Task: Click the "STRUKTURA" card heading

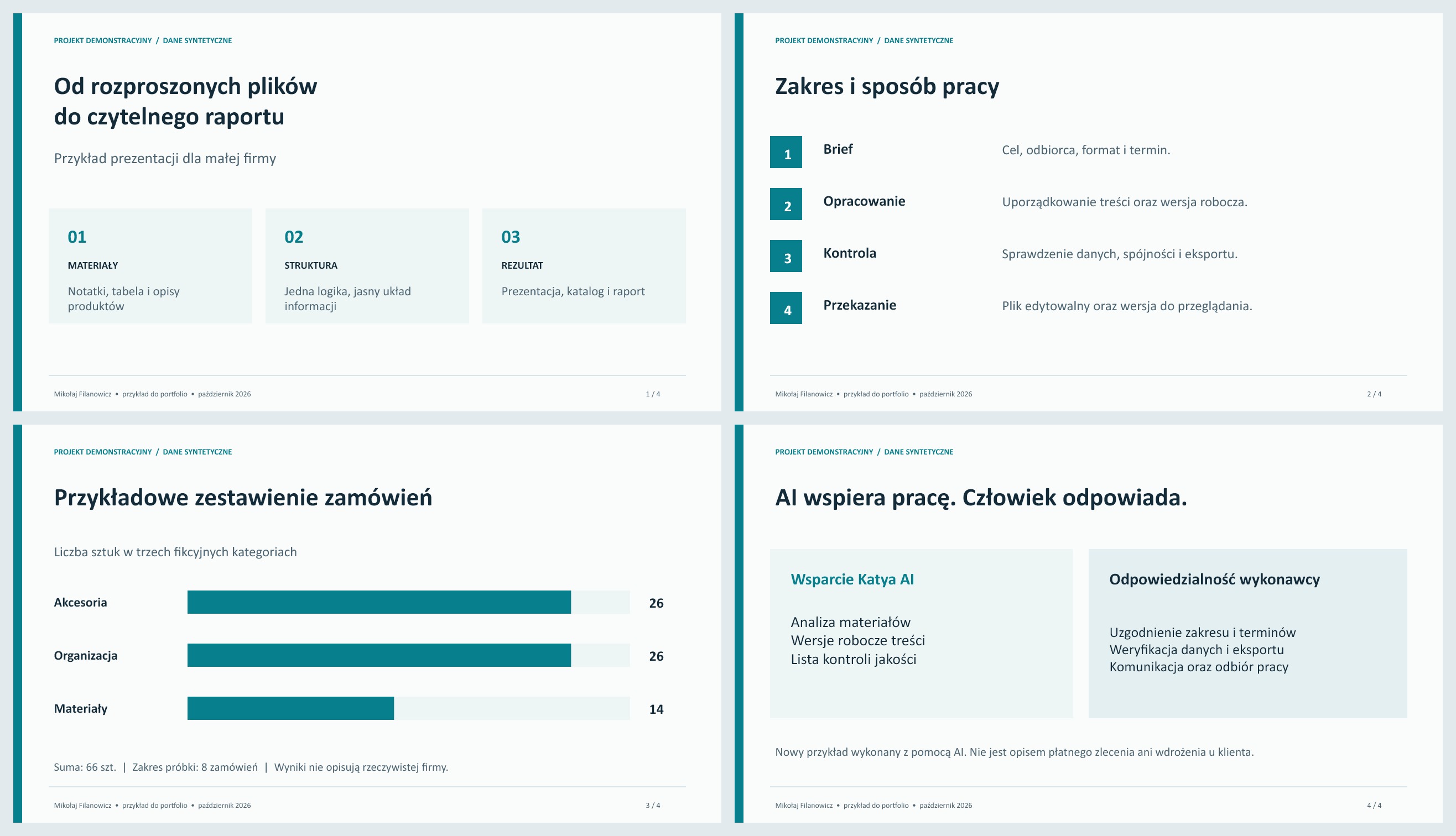Action: pos(311,265)
